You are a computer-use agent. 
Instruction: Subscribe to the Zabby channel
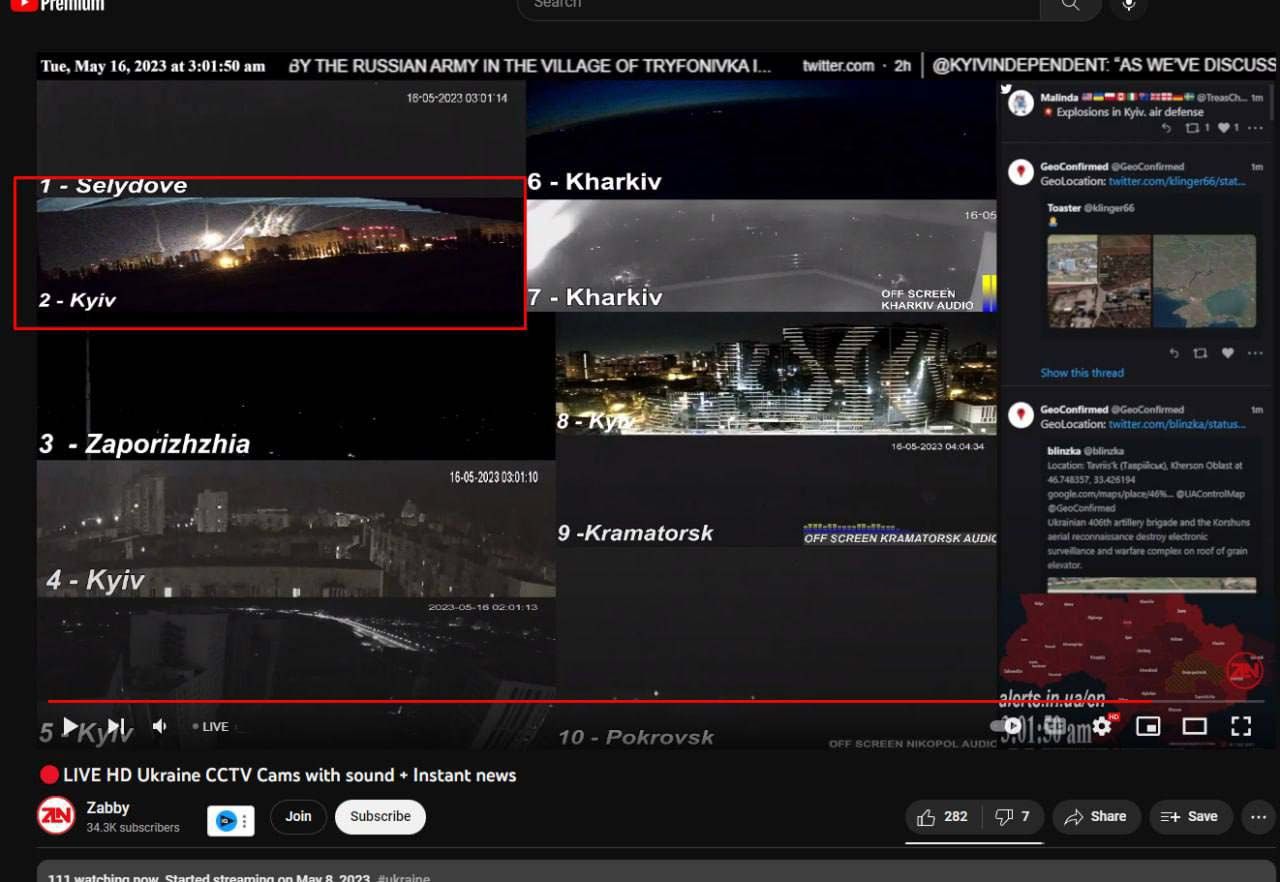tap(380, 816)
